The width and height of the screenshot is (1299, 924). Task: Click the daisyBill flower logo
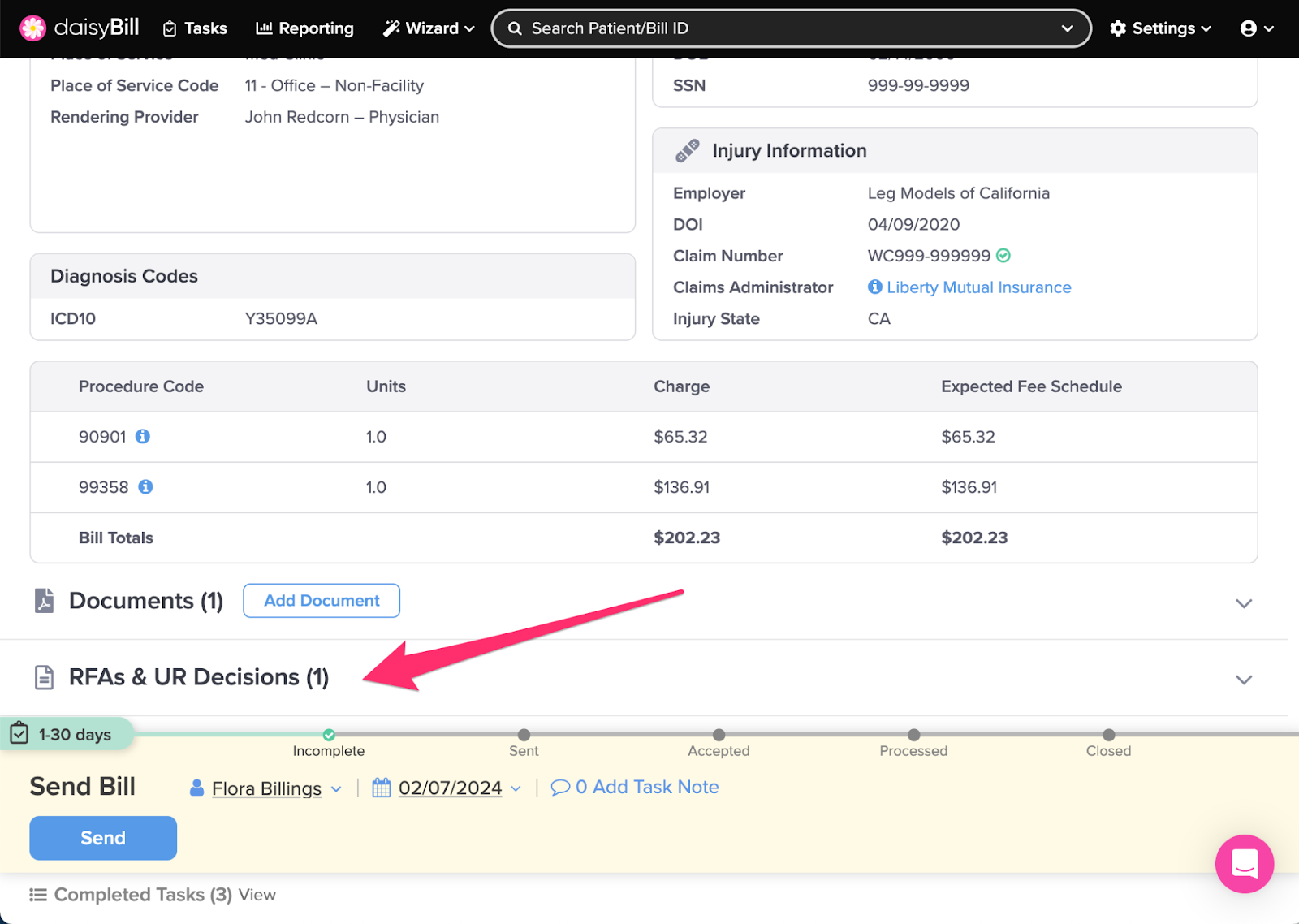point(32,28)
